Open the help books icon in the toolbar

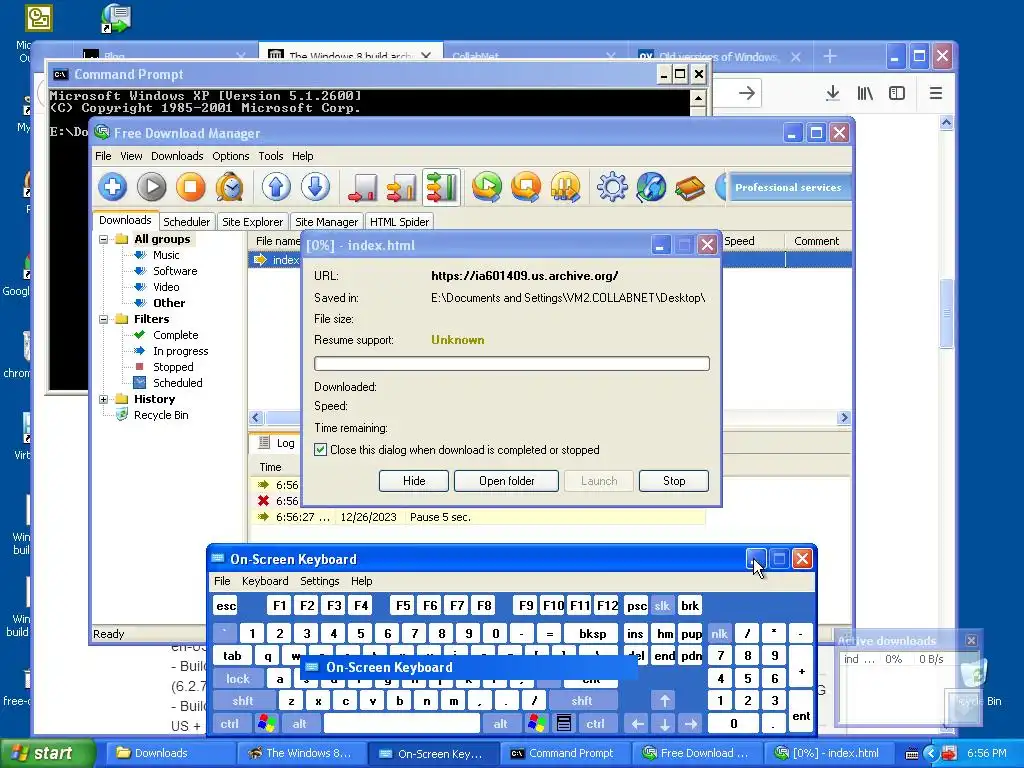[690, 187]
